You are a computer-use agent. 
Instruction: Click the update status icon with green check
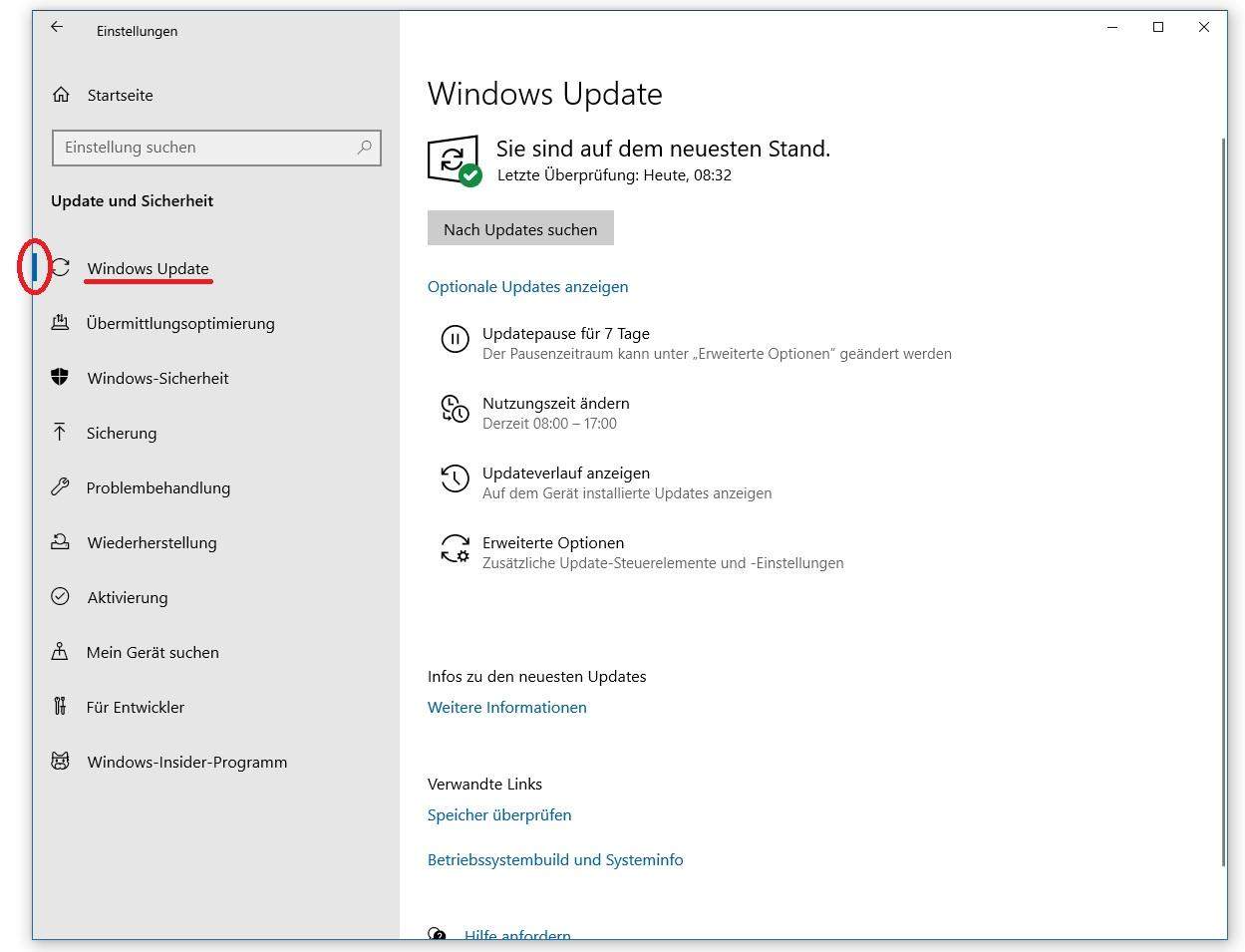(x=455, y=161)
